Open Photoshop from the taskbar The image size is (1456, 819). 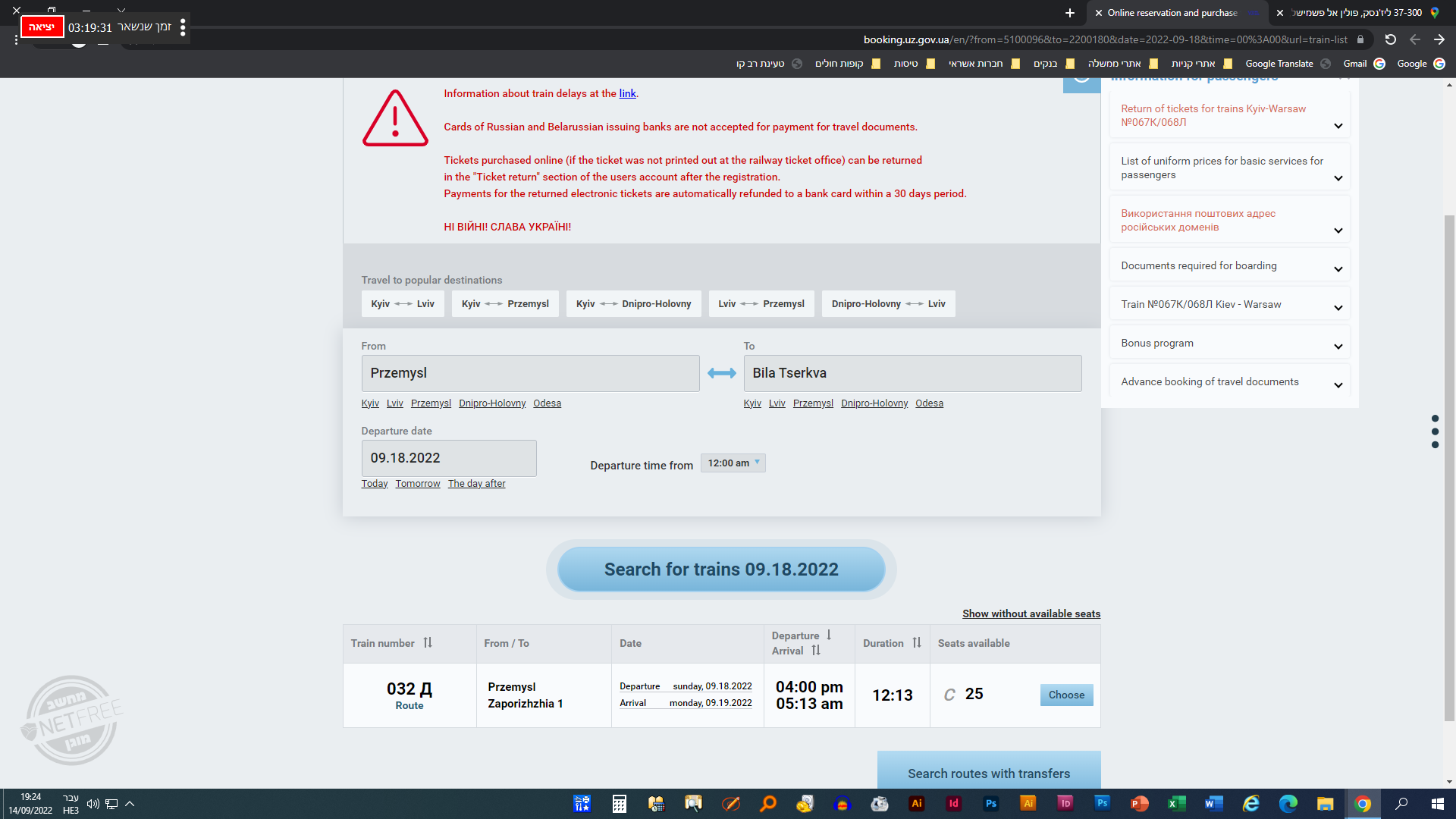pyautogui.click(x=990, y=804)
